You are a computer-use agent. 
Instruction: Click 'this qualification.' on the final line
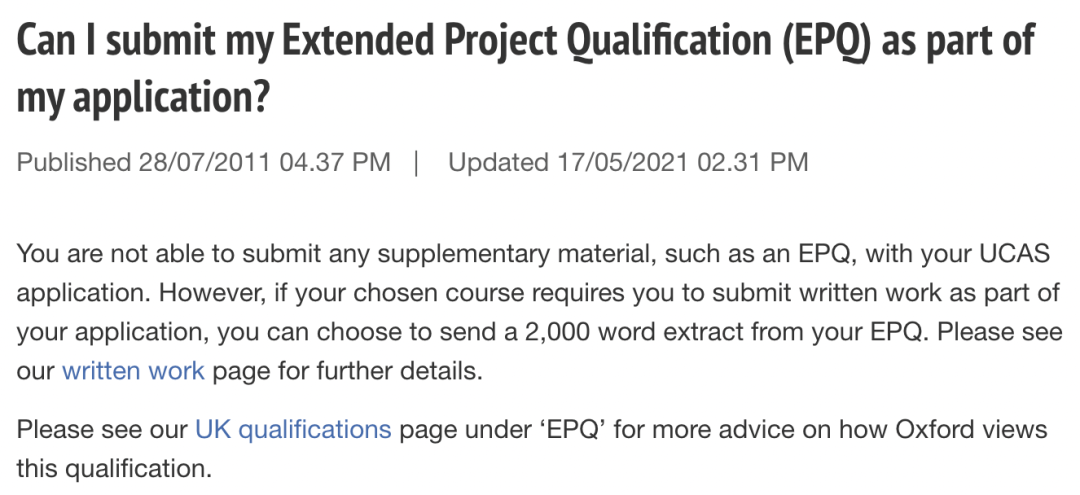pos(114,469)
